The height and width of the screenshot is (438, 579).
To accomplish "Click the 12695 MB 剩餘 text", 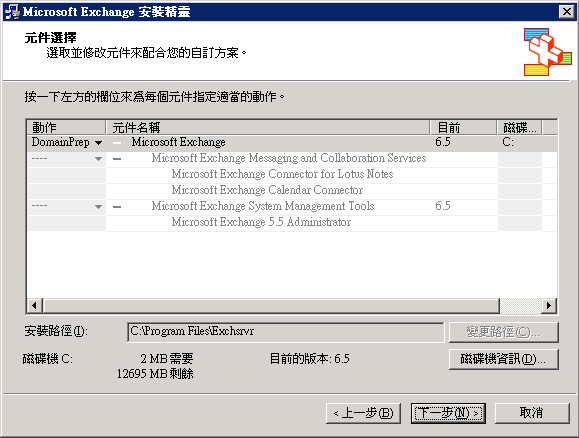I will [x=155, y=374].
